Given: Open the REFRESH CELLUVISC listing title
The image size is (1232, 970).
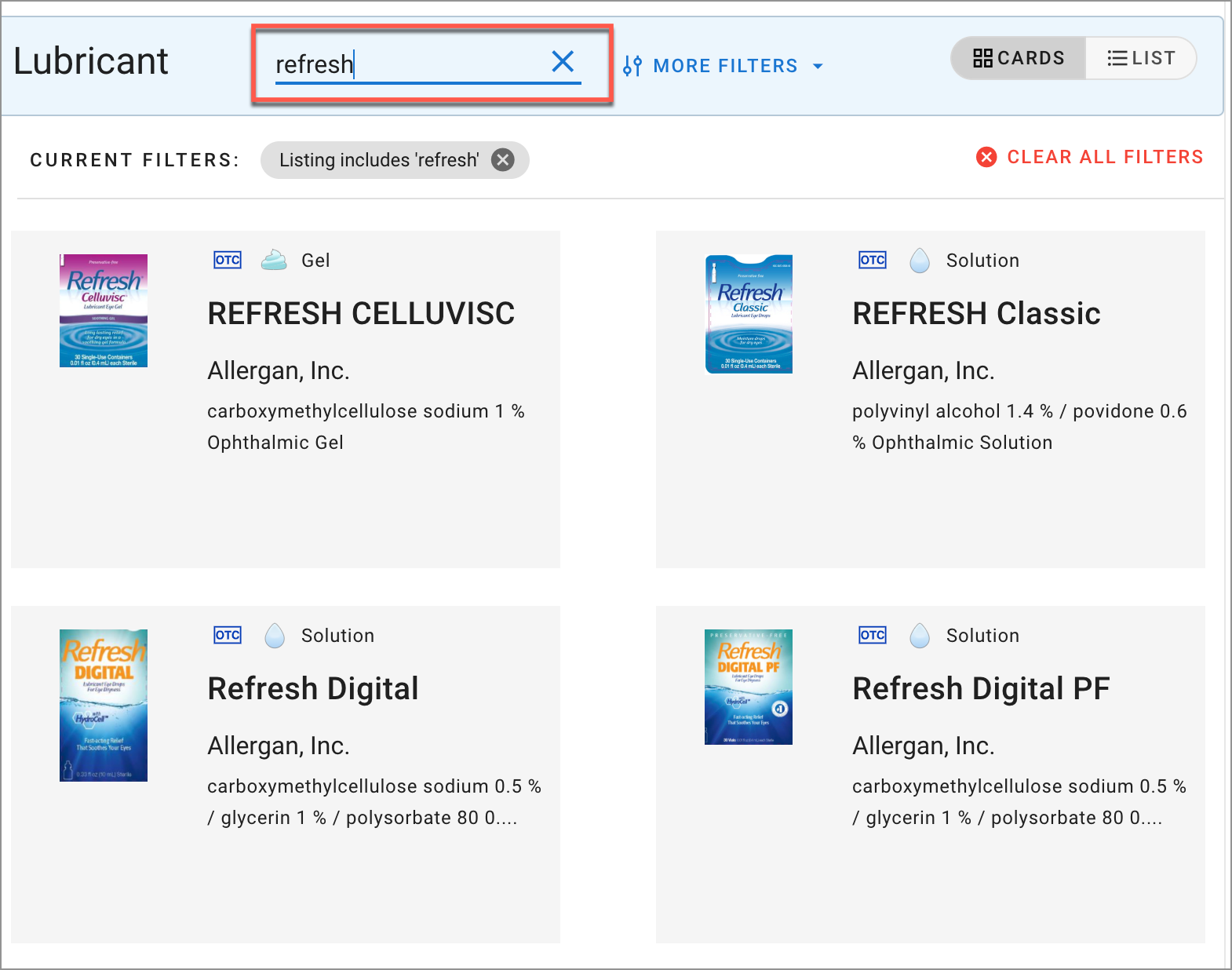Looking at the screenshot, I should pyautogui.click(x=361, y=313).
